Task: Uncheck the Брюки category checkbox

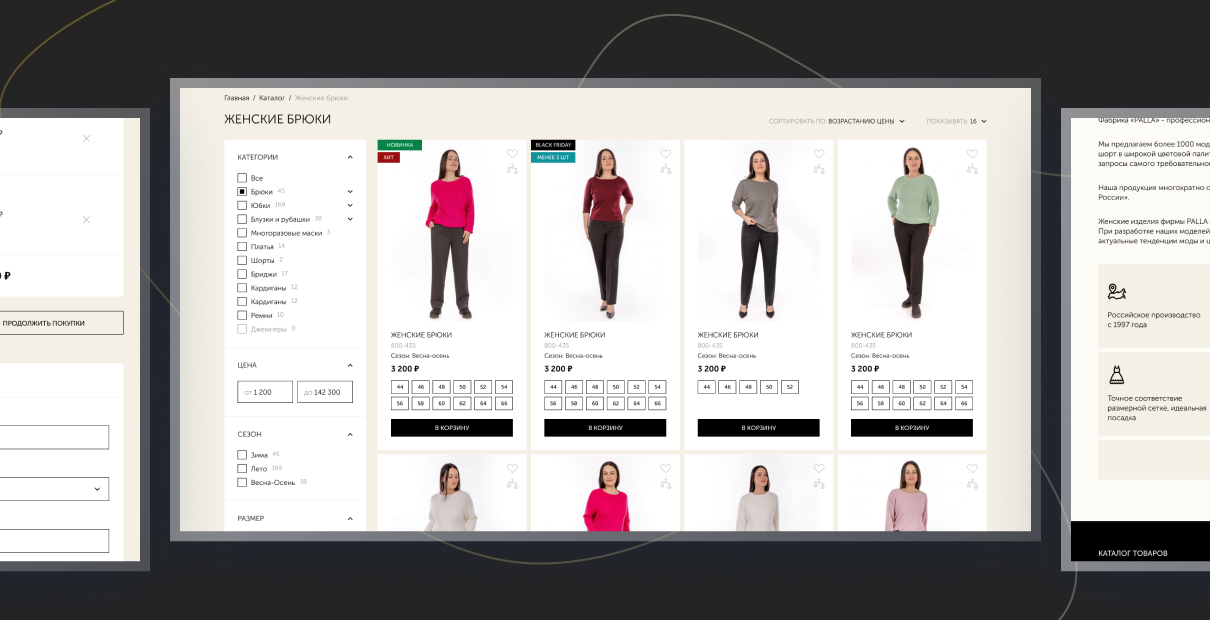Action: click(242, 191)
